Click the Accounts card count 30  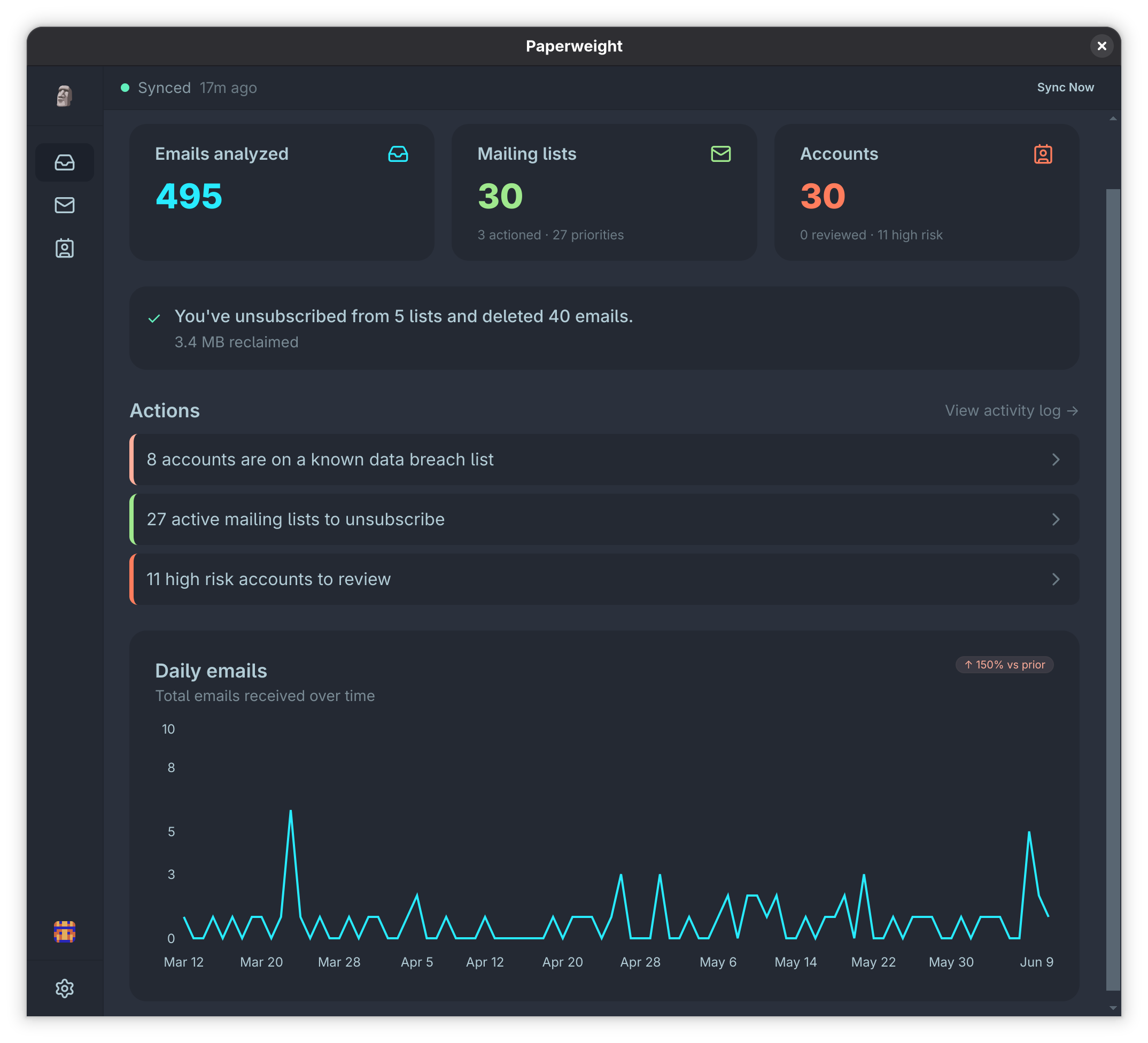click(x=823, y=196)
